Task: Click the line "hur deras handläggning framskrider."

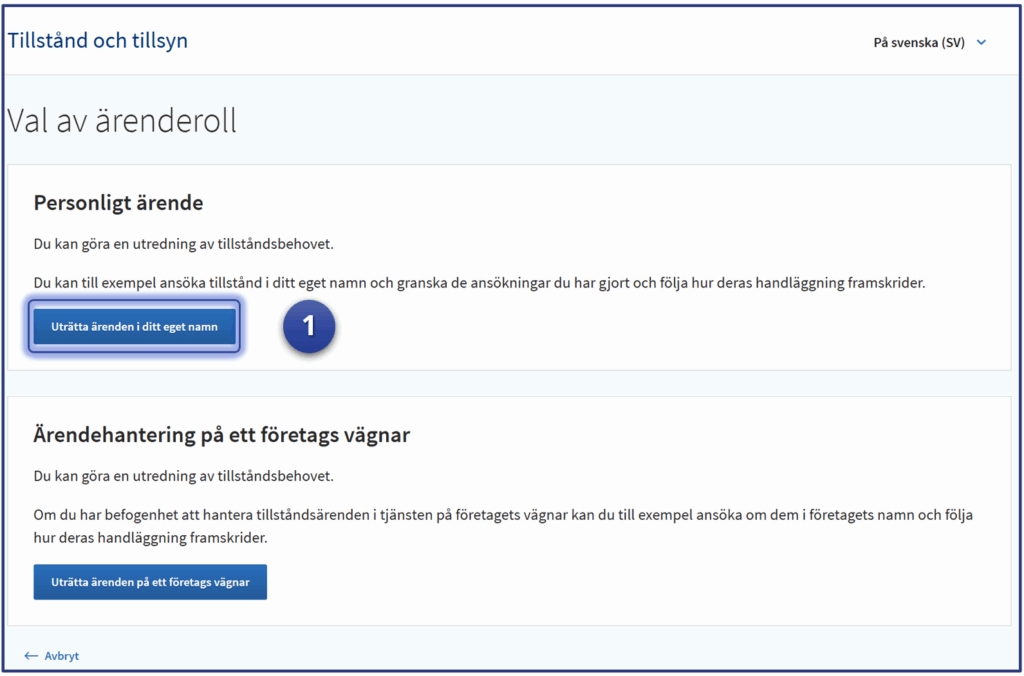Action: pos(150,538)
